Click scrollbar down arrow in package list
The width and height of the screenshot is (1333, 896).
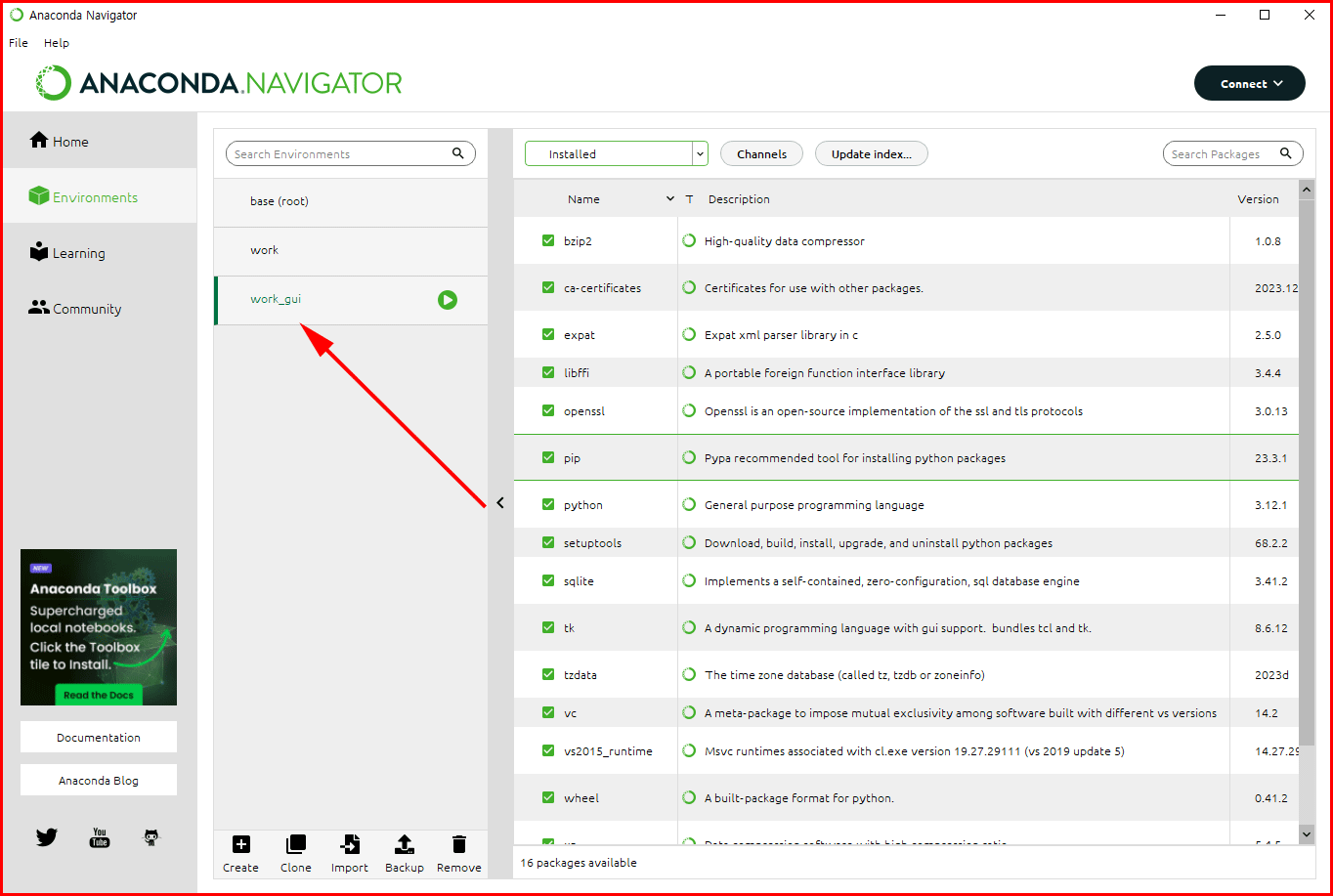tap(1307, 833)
